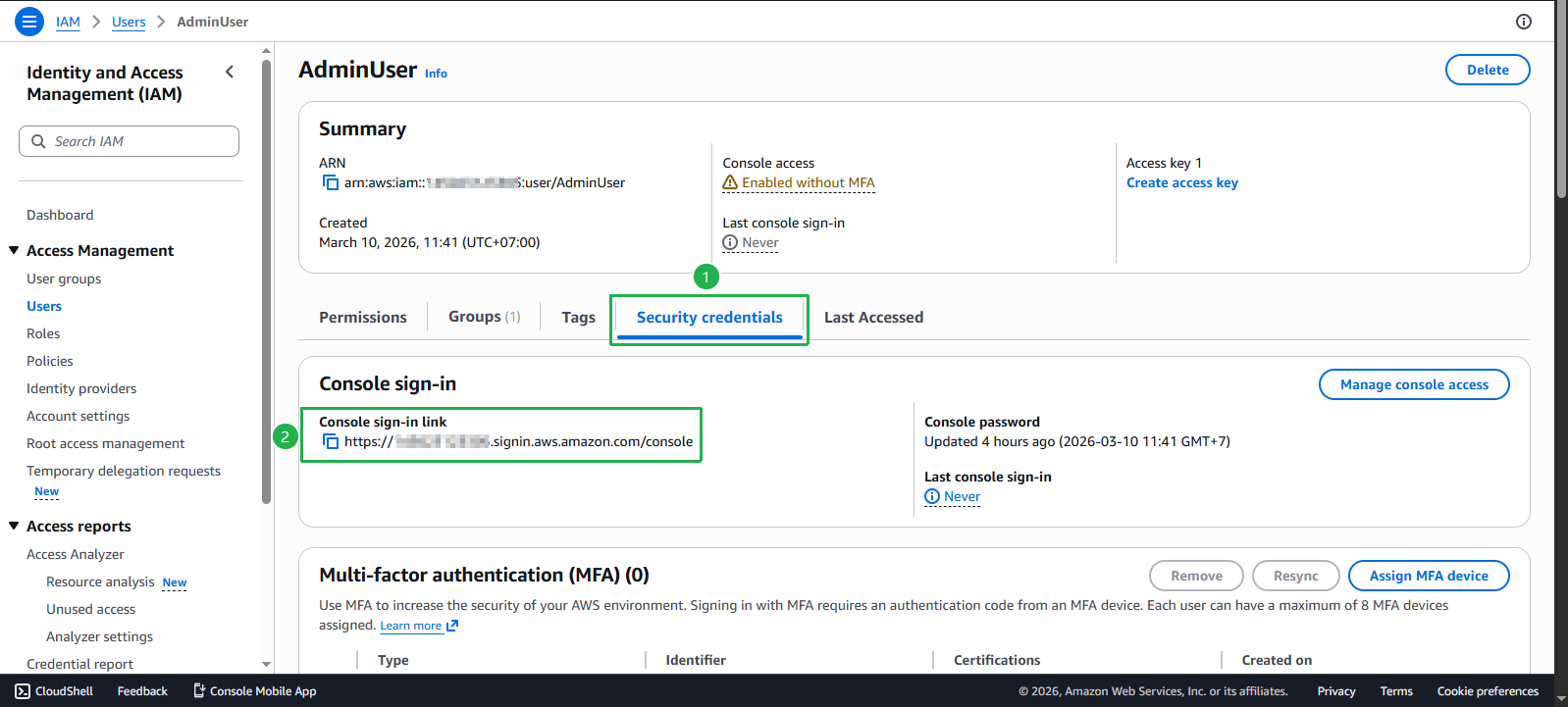1568x707 pixels.
Task: Click the console sign-in URL text
Action: (518, 441)
